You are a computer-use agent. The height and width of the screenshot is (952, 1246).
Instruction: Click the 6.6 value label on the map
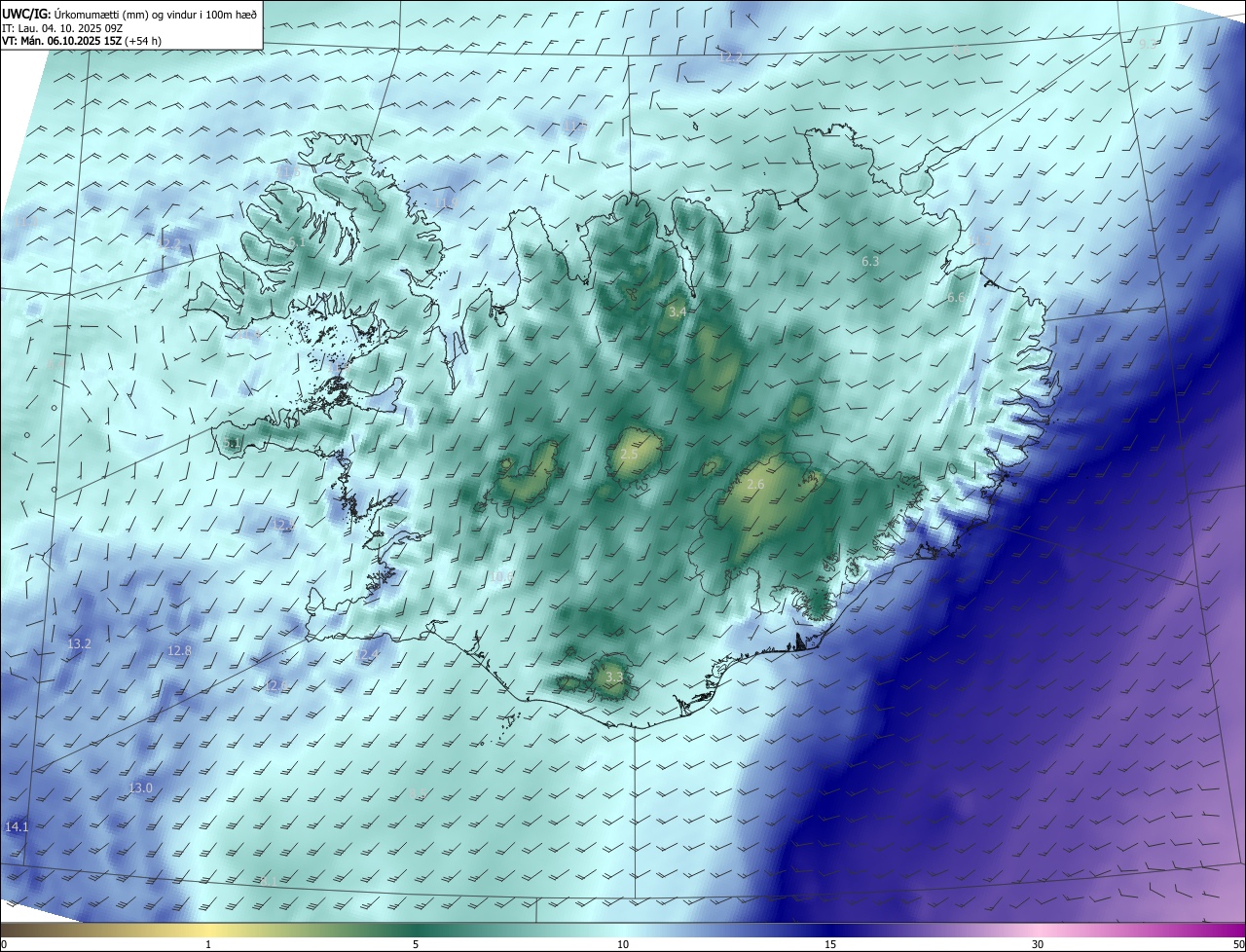click(x=956, y=298)
